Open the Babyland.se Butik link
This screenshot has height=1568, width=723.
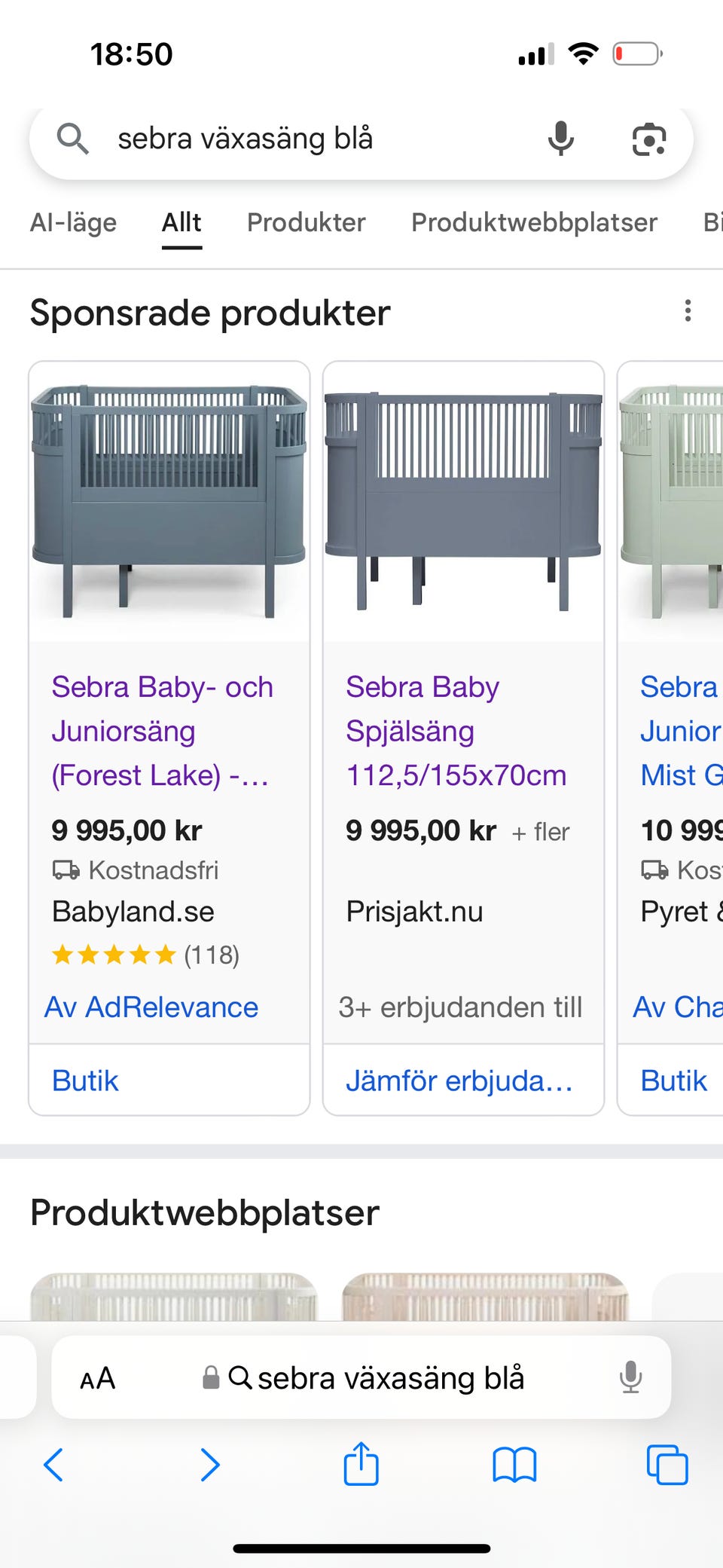pyautogui.click(x=85, y=1080)
